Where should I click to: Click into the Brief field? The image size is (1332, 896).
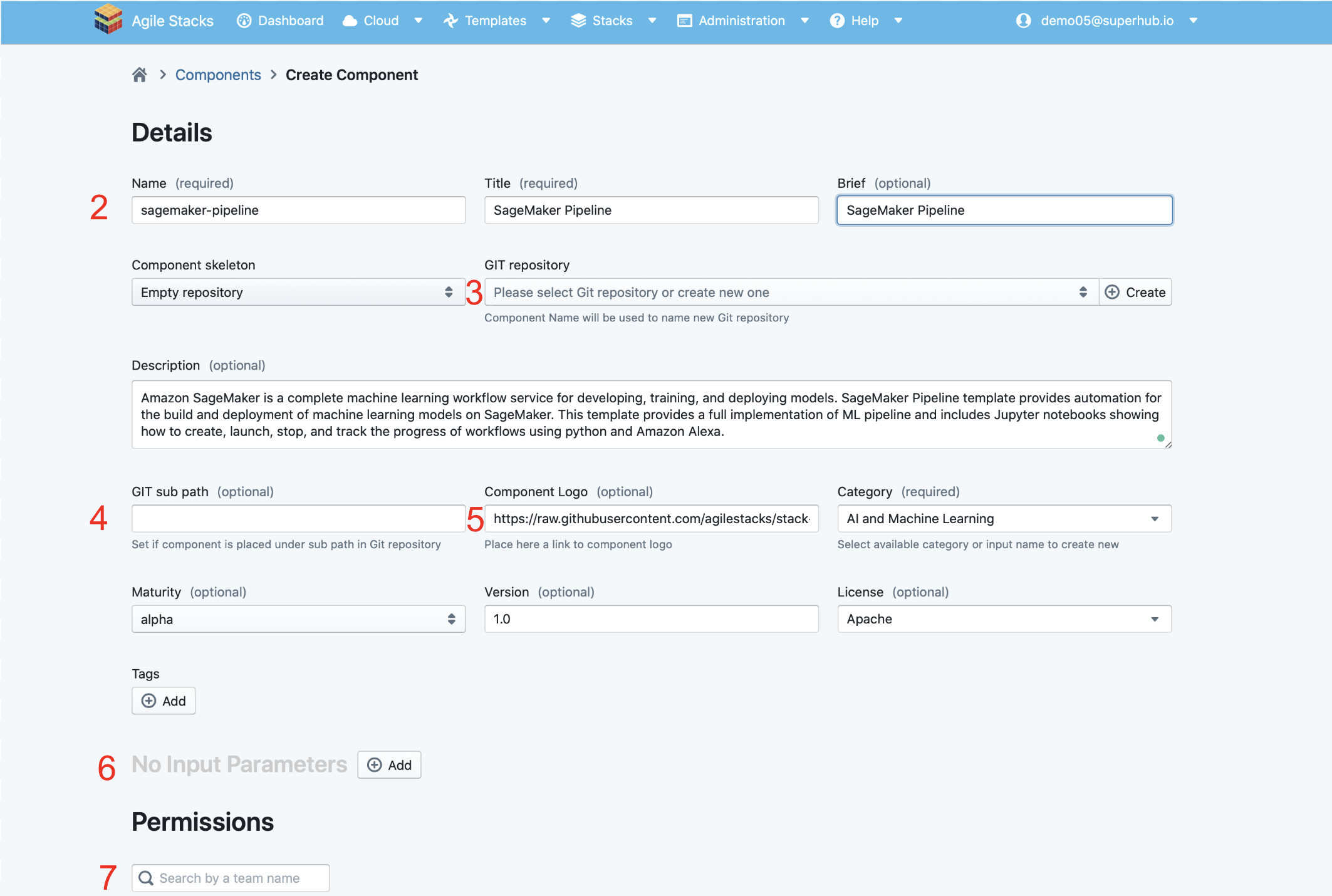pos(1004,210)
